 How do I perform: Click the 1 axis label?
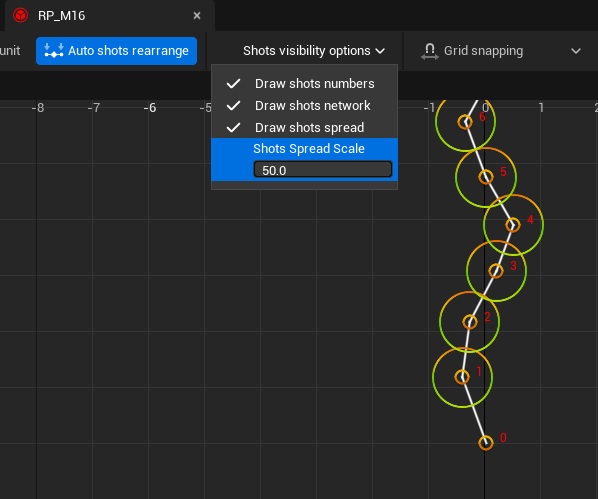tap(541, 108)
